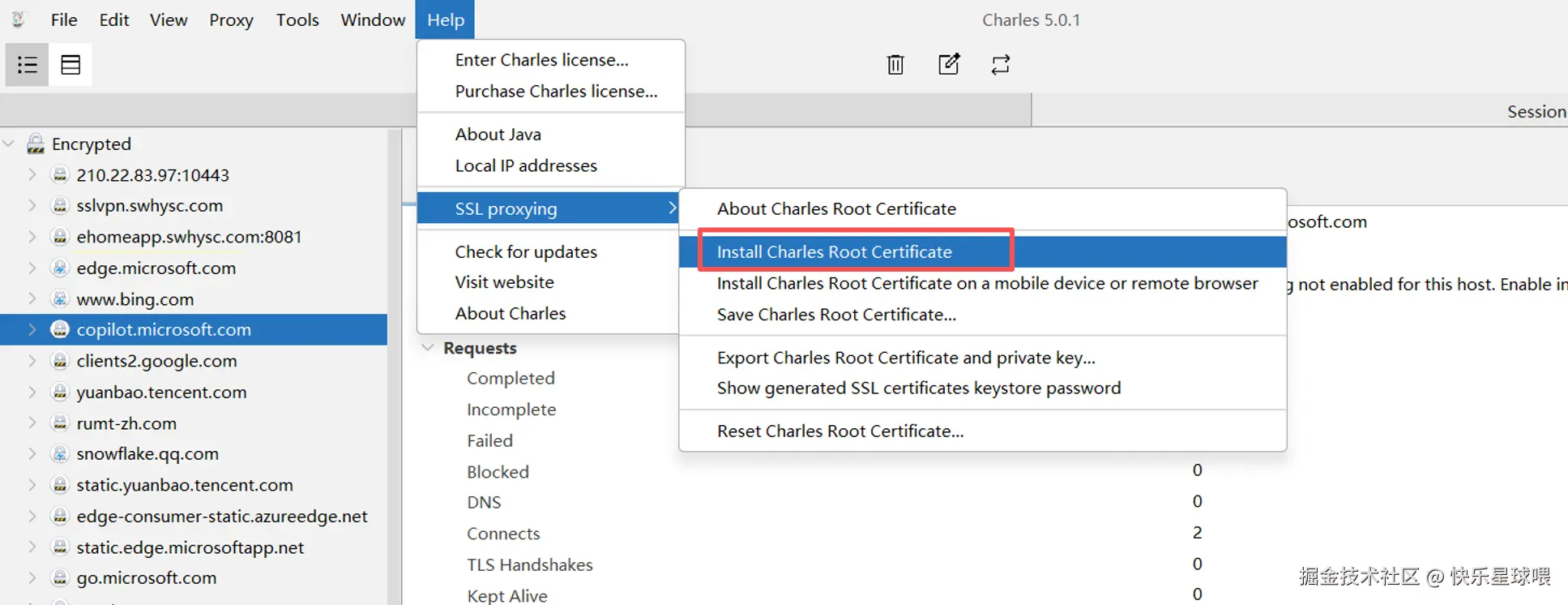This screenshot has width=1568, height=605.
Task: Choose Reset Charles Root Certificate...
Action: 983,431
